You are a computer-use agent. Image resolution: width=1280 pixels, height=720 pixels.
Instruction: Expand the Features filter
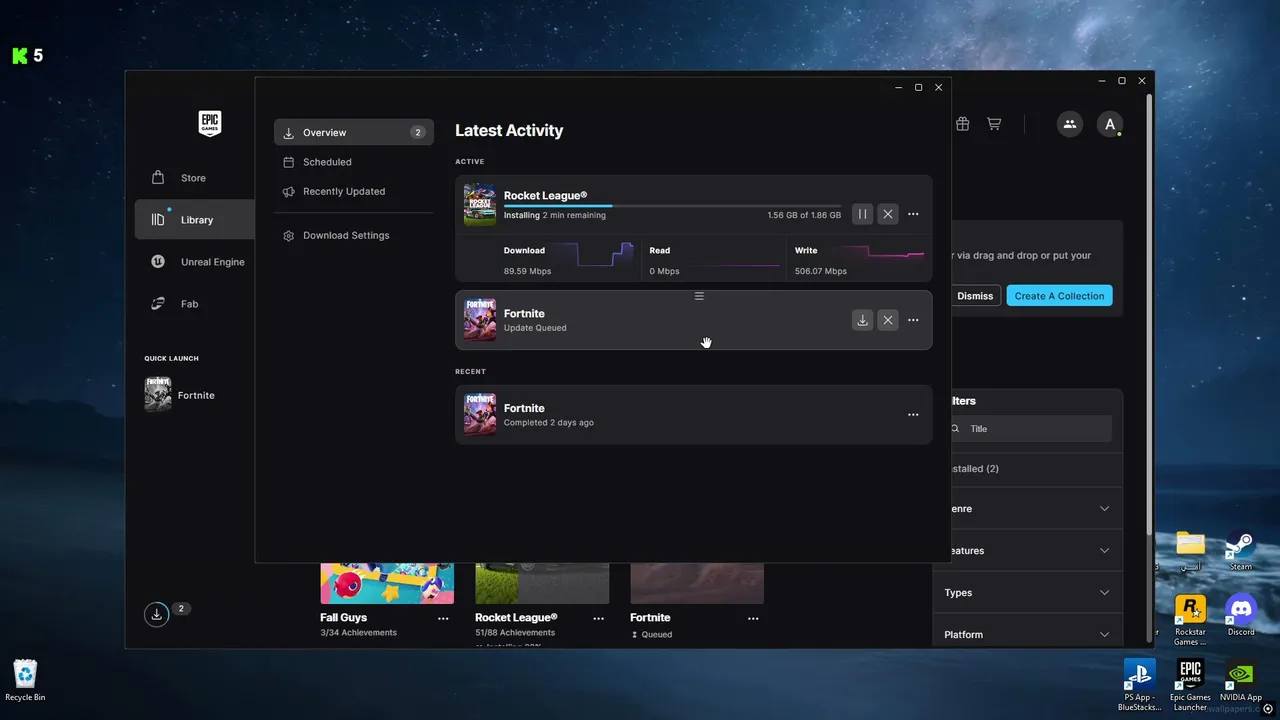coord(1028,551)
